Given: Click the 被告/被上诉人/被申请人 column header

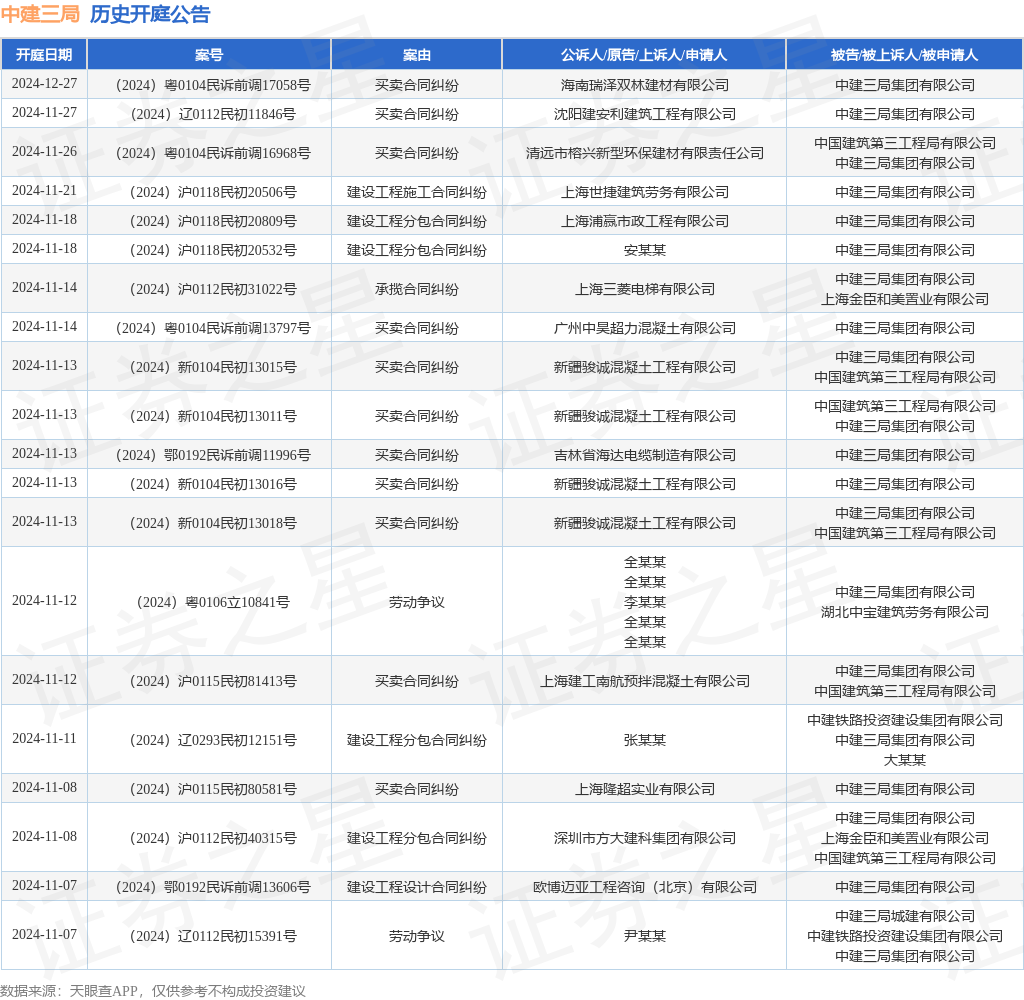Looking at the screenshot, I should point(904,55).
